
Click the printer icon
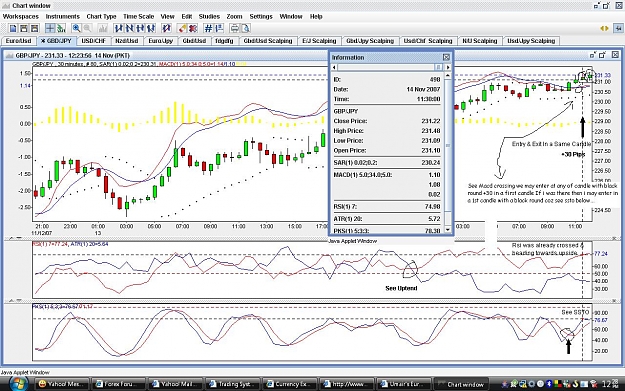click(x=235, y=28)
